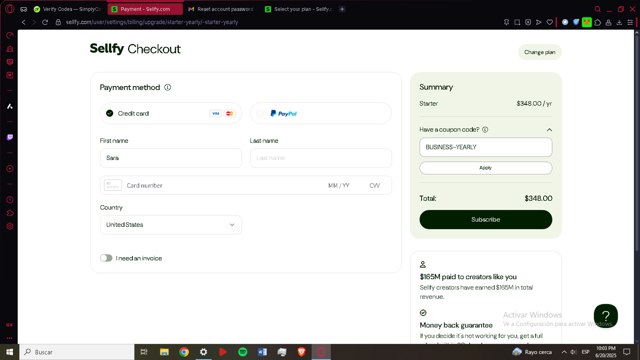The height and width of the screenshot is (360, 640).
Task: Add page to bookmarks heart icon
Action: 550,22
